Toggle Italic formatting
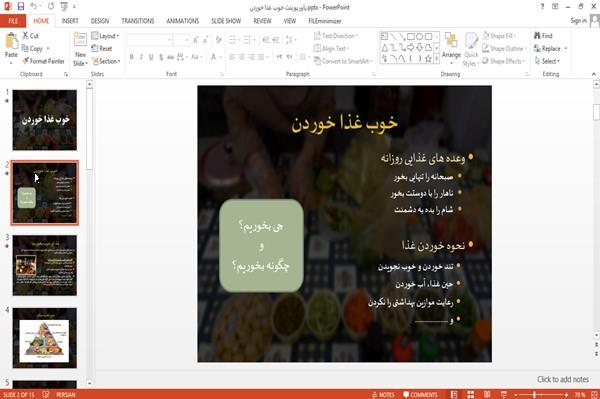The image size is (600, 399). click(x=141, y=57)
